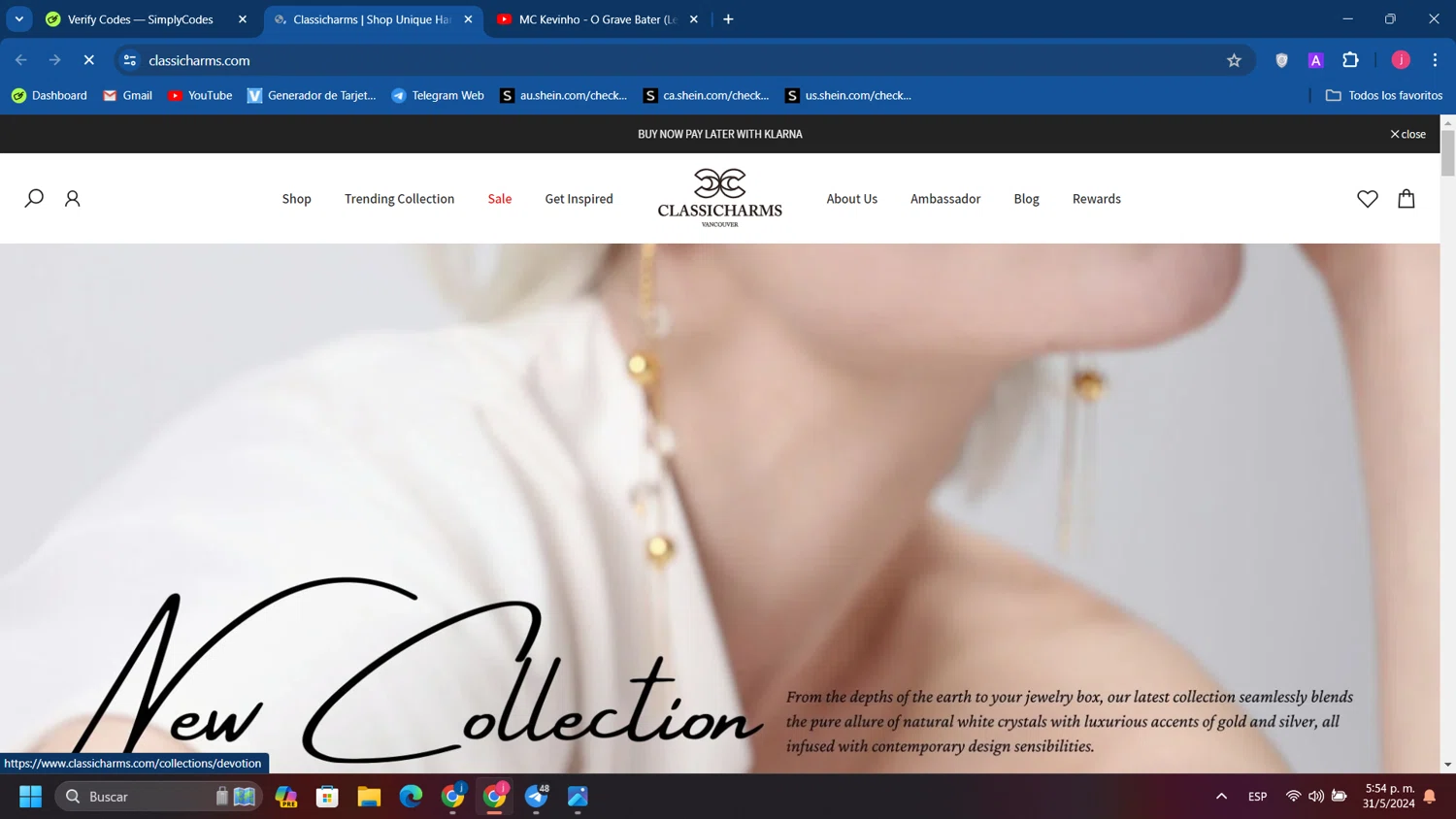Open Wi-Fi network settings in system tray
This screenshot has width=1456, height=819.
click(x=1292, y=797)
